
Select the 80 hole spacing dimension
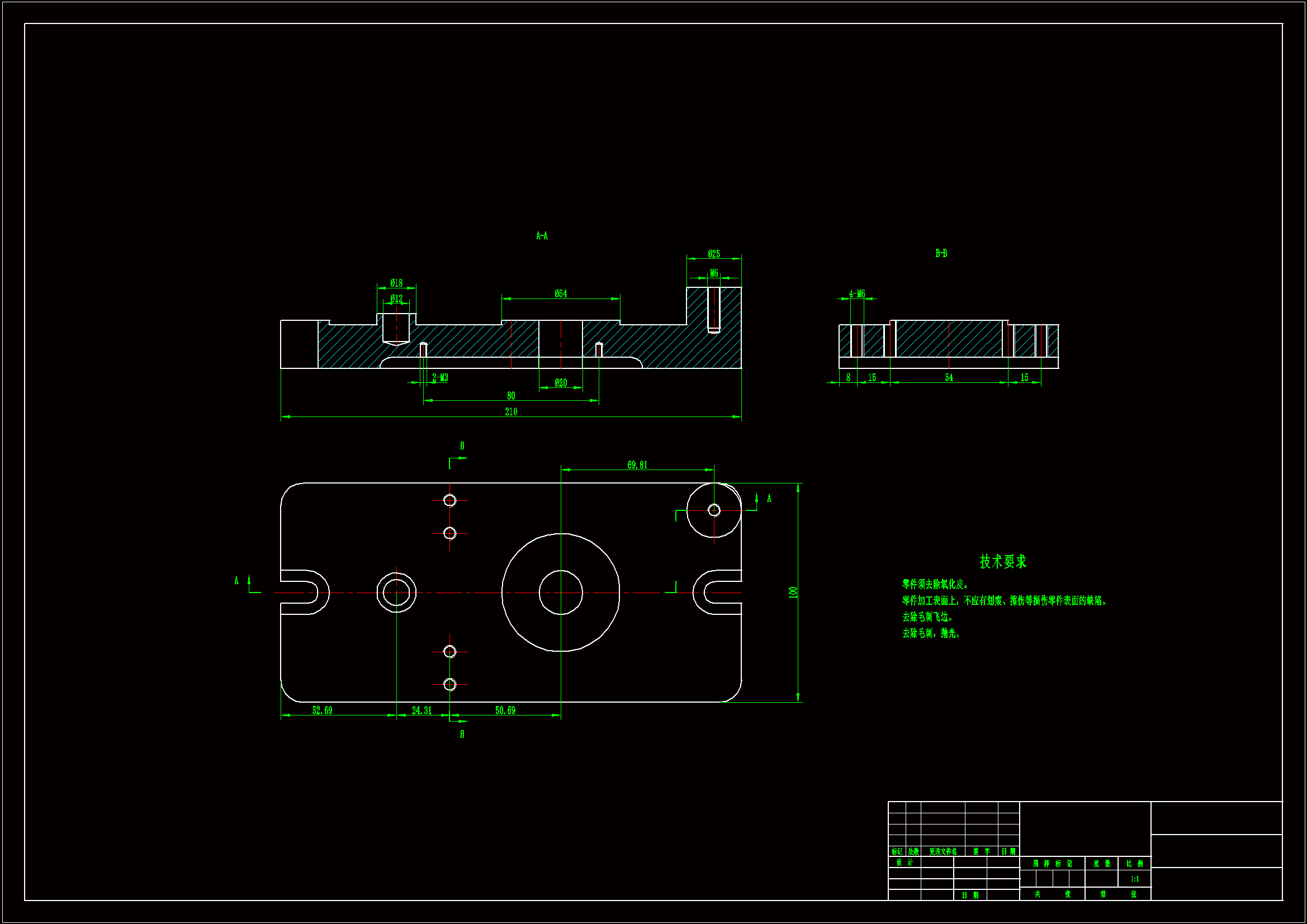(x=510, y=396)
